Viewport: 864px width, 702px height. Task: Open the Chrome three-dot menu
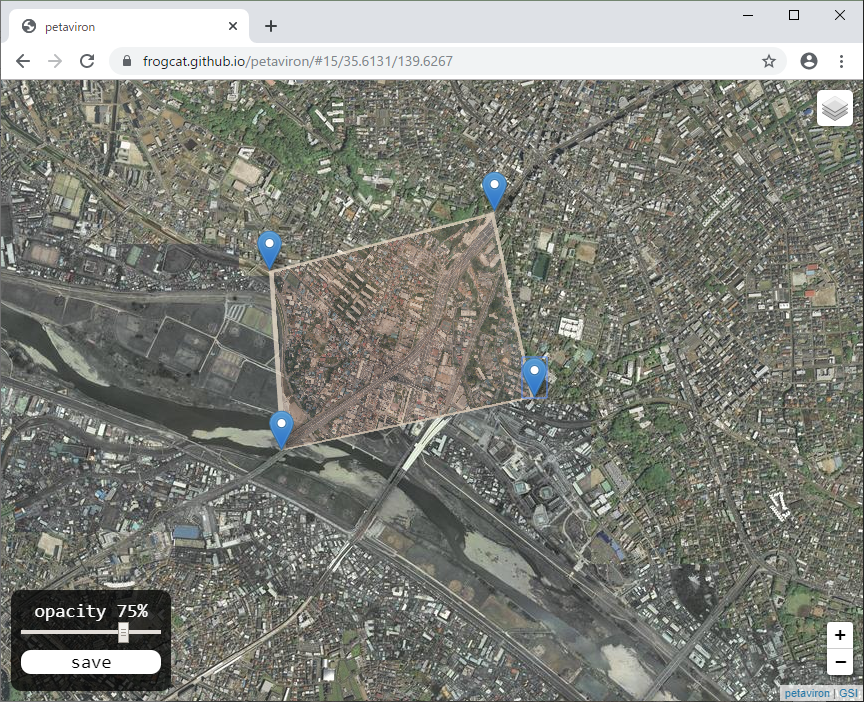[x=841, y=61]
